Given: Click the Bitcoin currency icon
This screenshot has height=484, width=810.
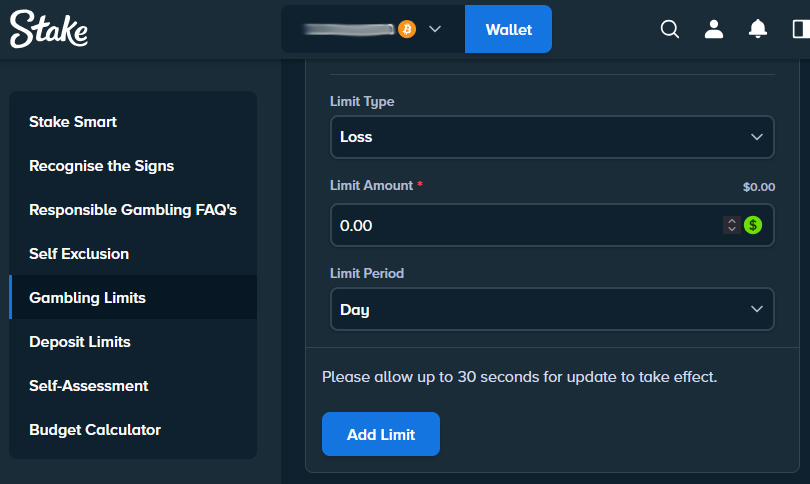Looking at the screenshot, I should click(x=407, y=29).
